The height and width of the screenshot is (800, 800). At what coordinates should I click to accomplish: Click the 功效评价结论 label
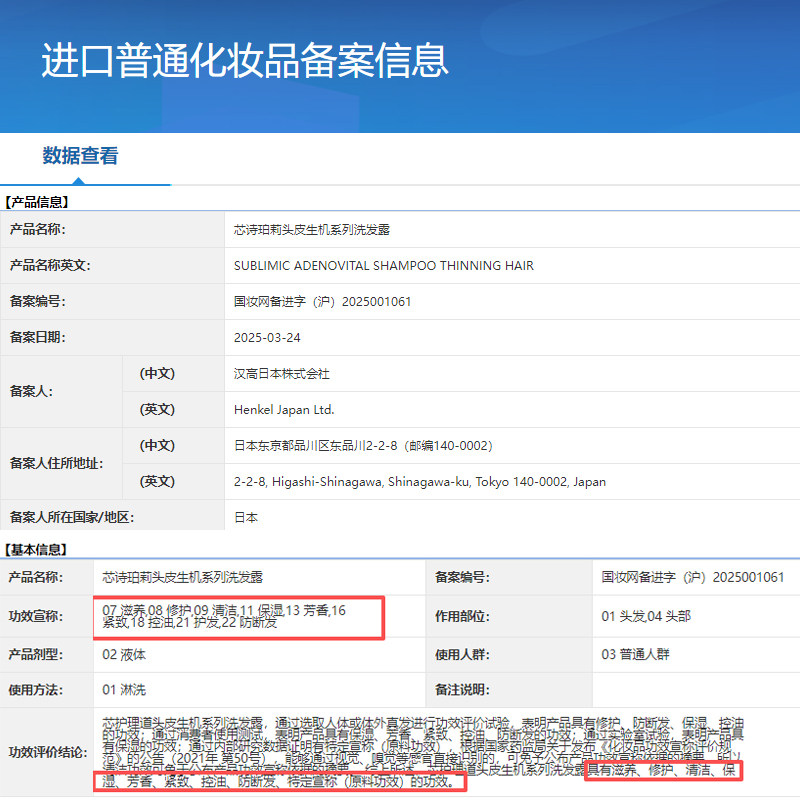point(48,752)
